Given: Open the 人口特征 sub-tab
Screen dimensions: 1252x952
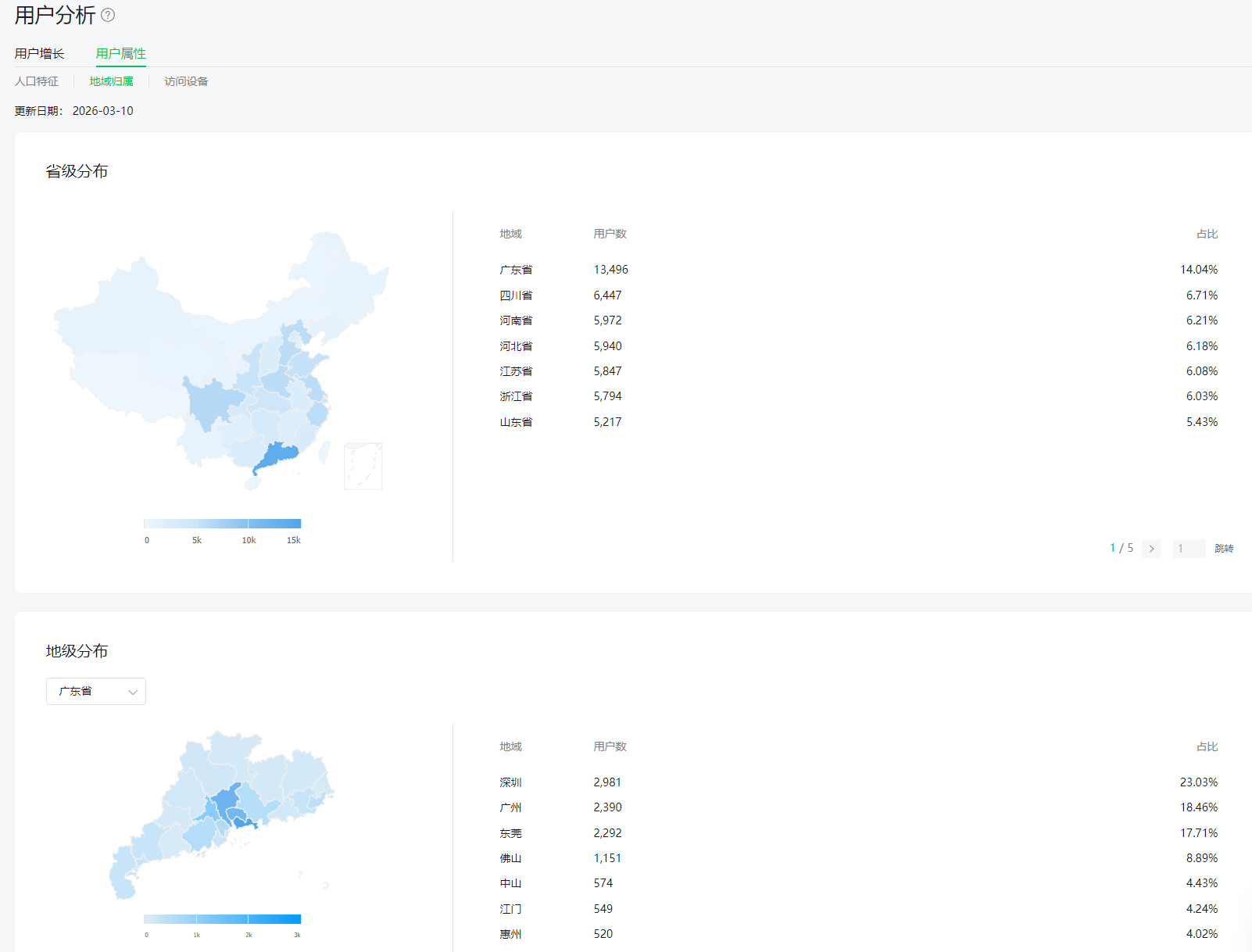Looking at the screenshot, I should click(x=37, y=81).
